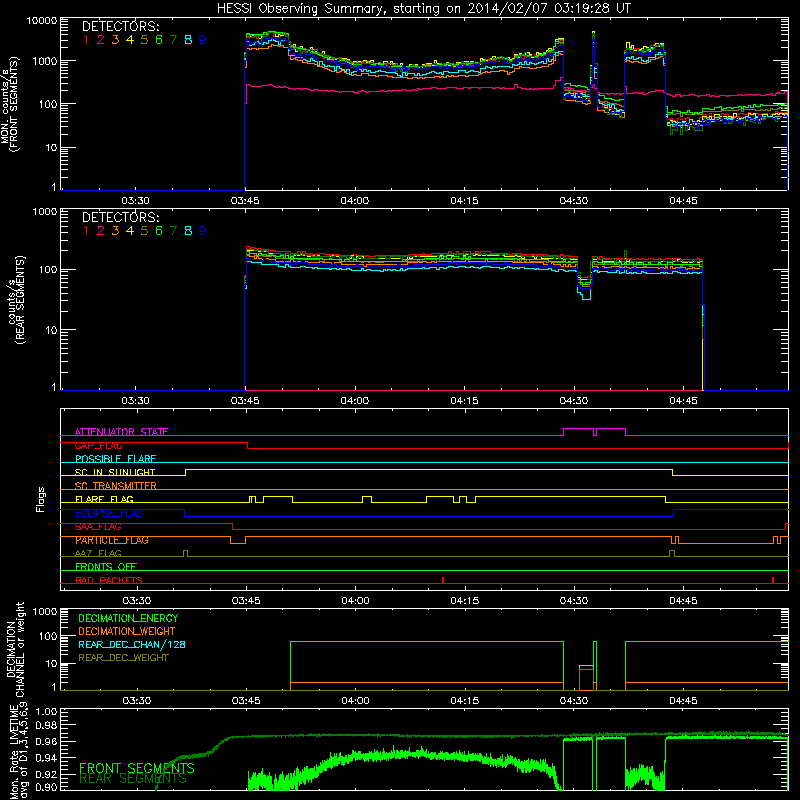Click the 10000 value on front segments axis
The width and height of the screenshot is (800, 800).
42,21
